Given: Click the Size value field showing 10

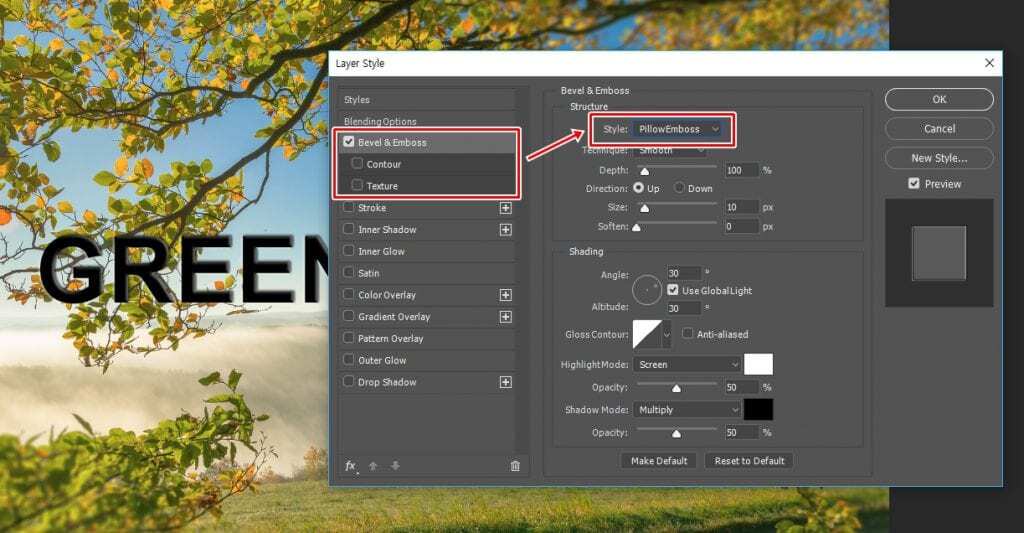Looking at the screenshot, I should pyautogui.click(x=741, y=207).
